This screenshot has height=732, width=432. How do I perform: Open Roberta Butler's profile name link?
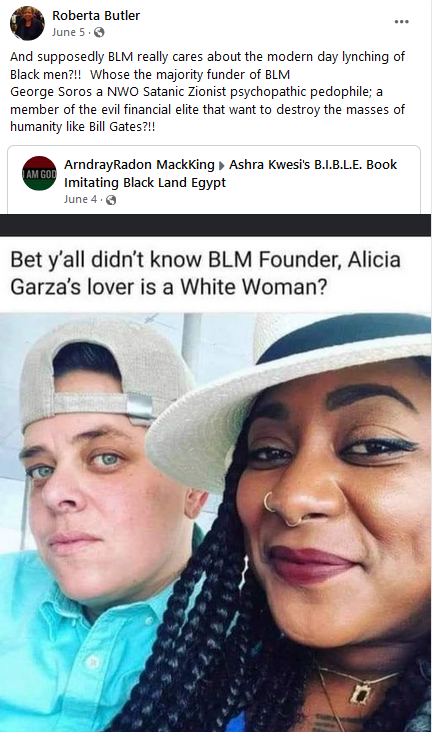96,15
